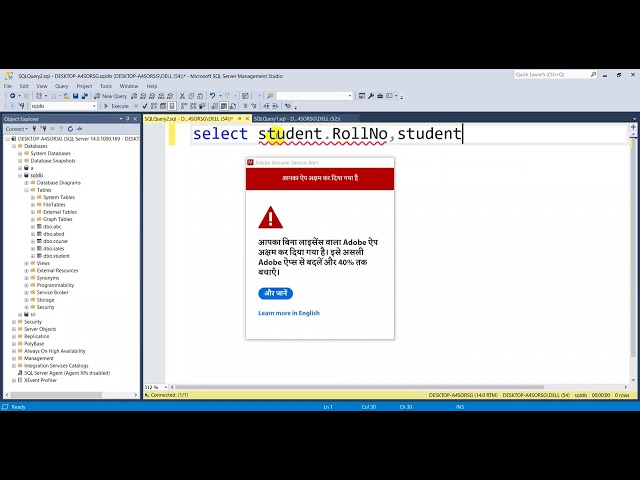Select the Always On High Availability node

tap(55, 351)
